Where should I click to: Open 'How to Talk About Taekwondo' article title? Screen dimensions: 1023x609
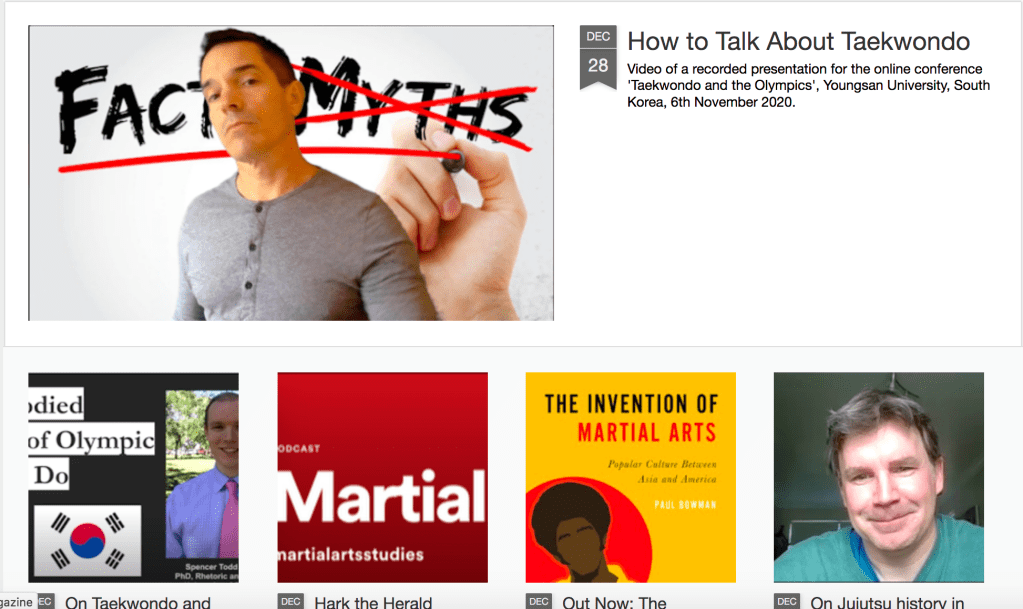tap(798, 42)
